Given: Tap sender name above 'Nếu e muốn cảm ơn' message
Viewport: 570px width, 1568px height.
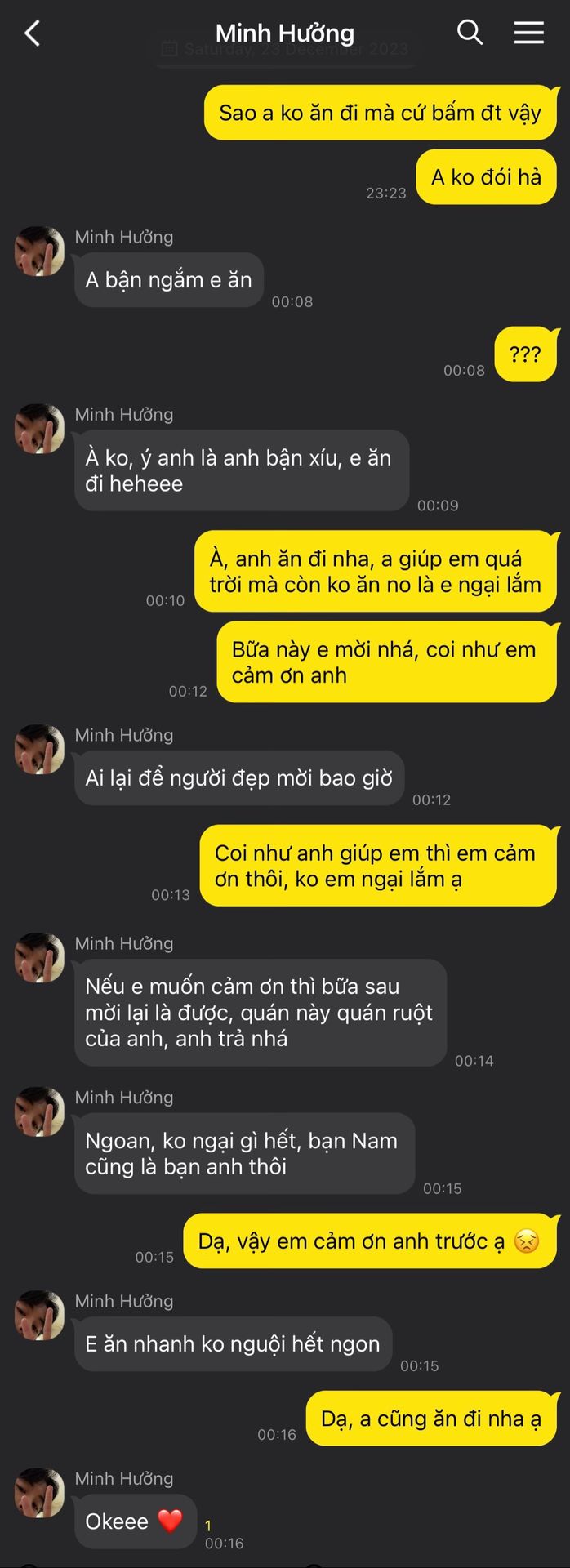Looking at the screenshot, I should (x=124, y=943).
